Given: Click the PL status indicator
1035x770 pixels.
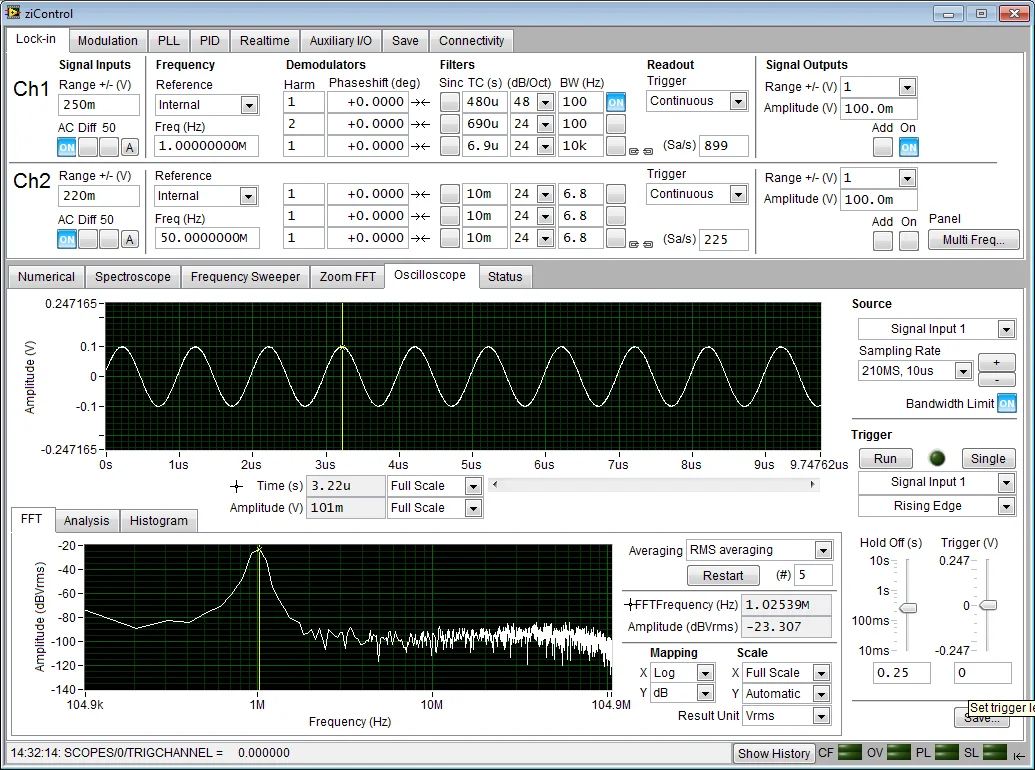Looking at the screenshot, I should tap(947, 752).
